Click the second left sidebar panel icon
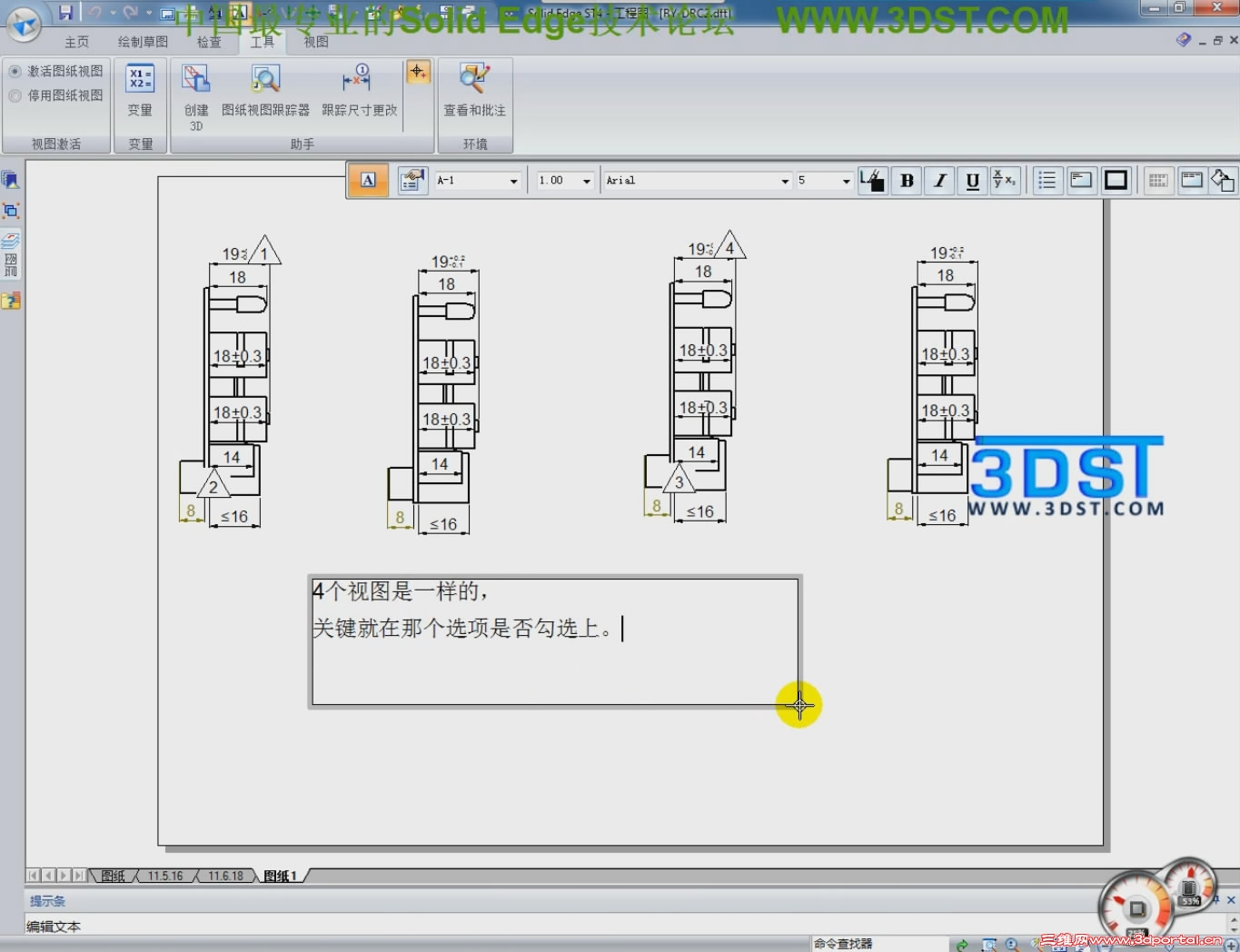Viewport: 1240px width, 952px height. click(x=10, y=211)
